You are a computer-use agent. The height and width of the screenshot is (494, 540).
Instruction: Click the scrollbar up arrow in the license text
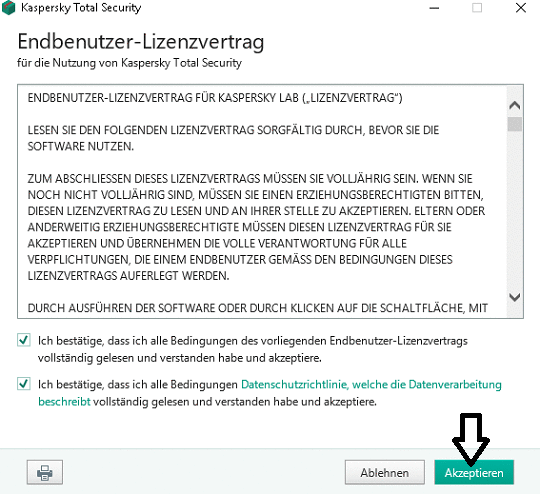(515, 105)
